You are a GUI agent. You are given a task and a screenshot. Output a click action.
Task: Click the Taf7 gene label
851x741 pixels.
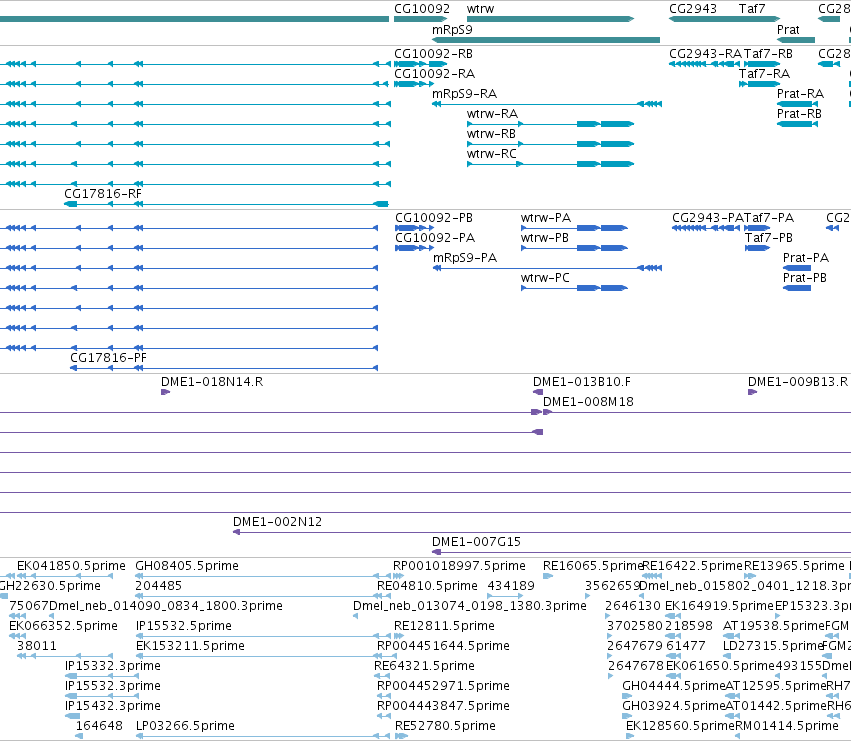[752, 9]
